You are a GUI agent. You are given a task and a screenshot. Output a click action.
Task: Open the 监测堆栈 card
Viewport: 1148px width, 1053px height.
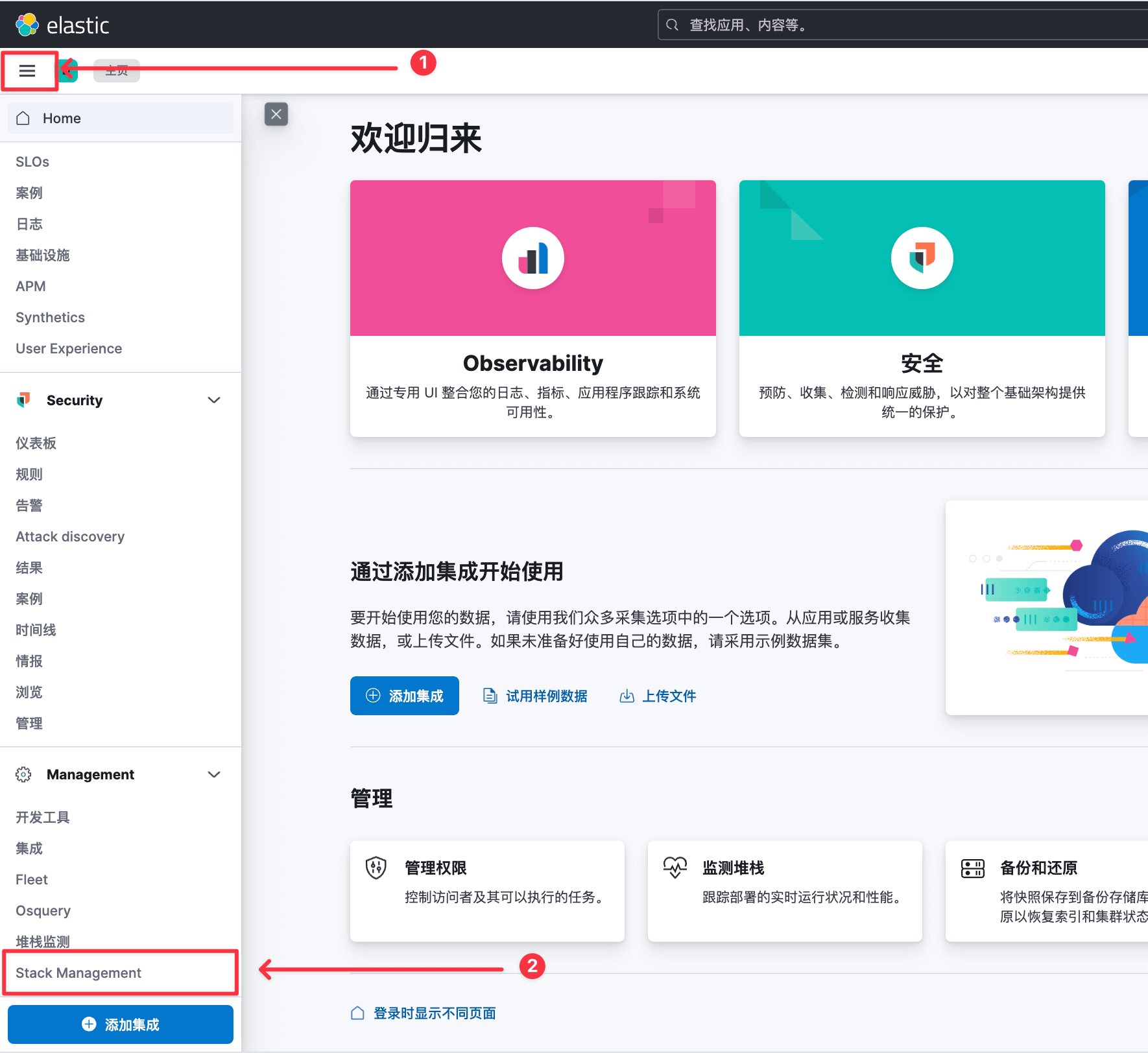785,892
